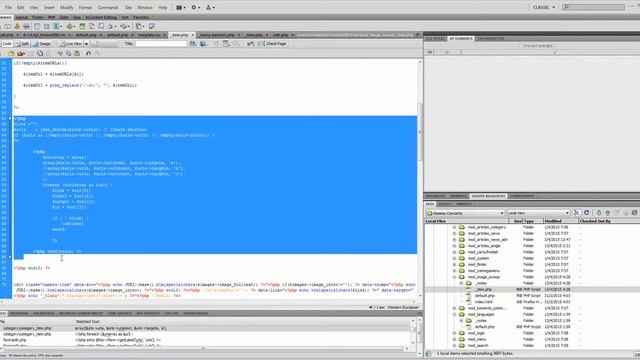Viewport: 640px width, 360px height.
Task: Close the active _item.php document tab
Action: (x=193, y=35)
